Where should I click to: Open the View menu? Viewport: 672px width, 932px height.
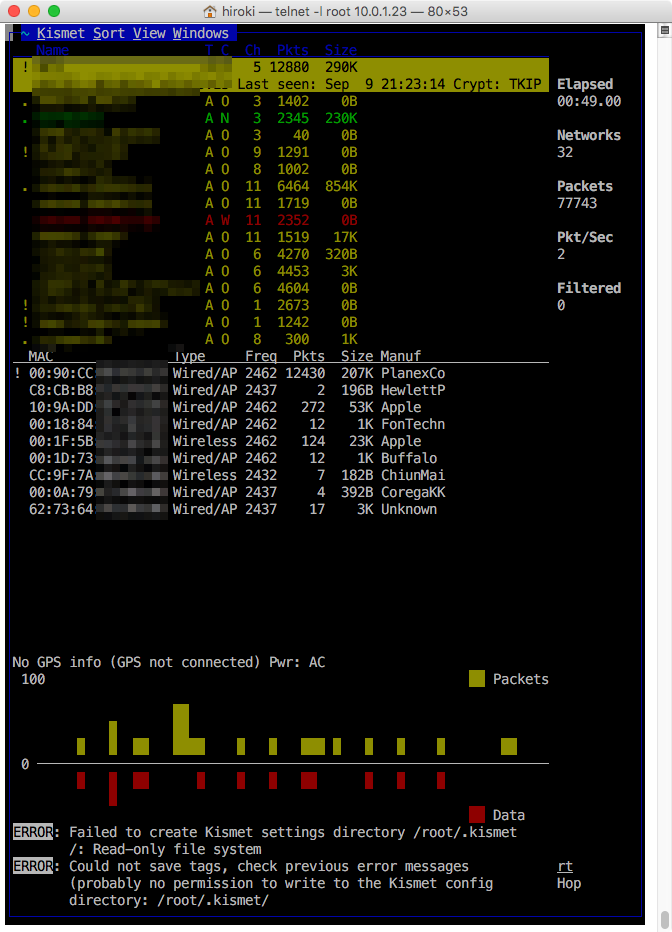[x=149, y=33]
